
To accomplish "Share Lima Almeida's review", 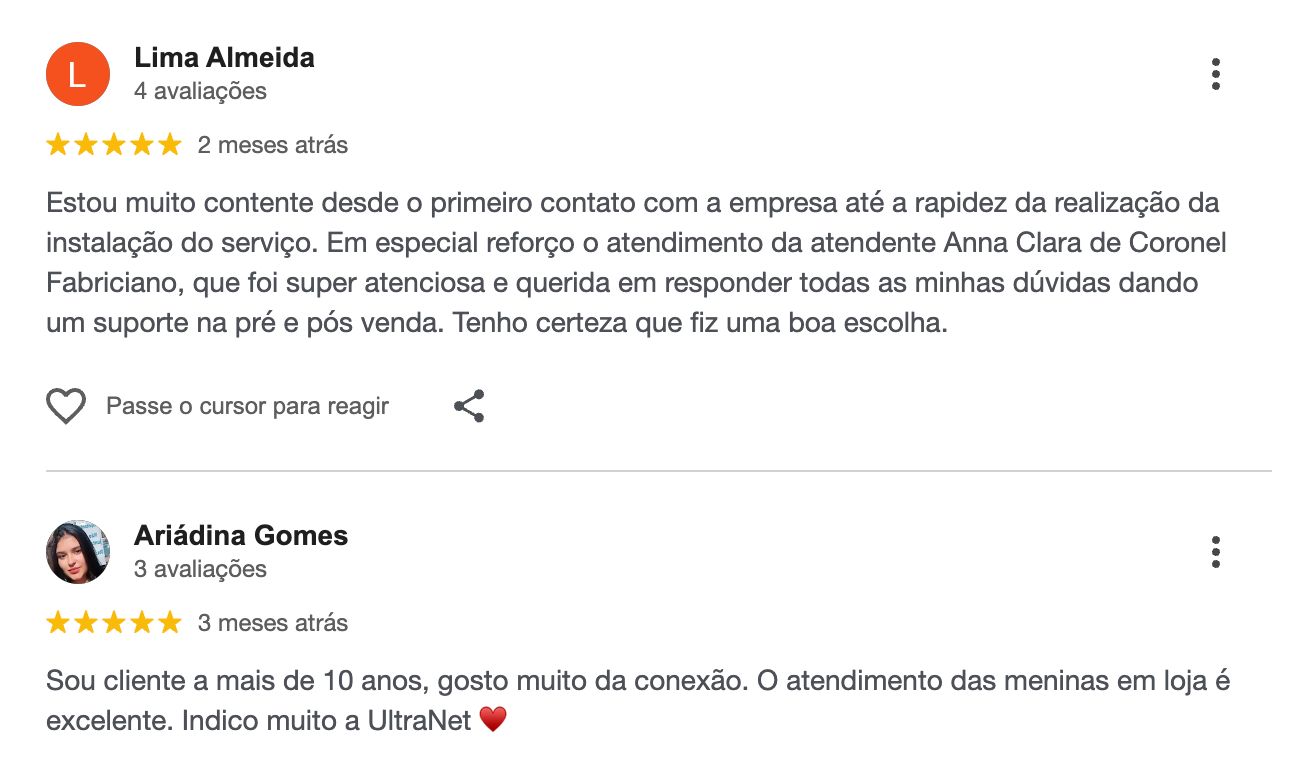I will pos(469,406).
